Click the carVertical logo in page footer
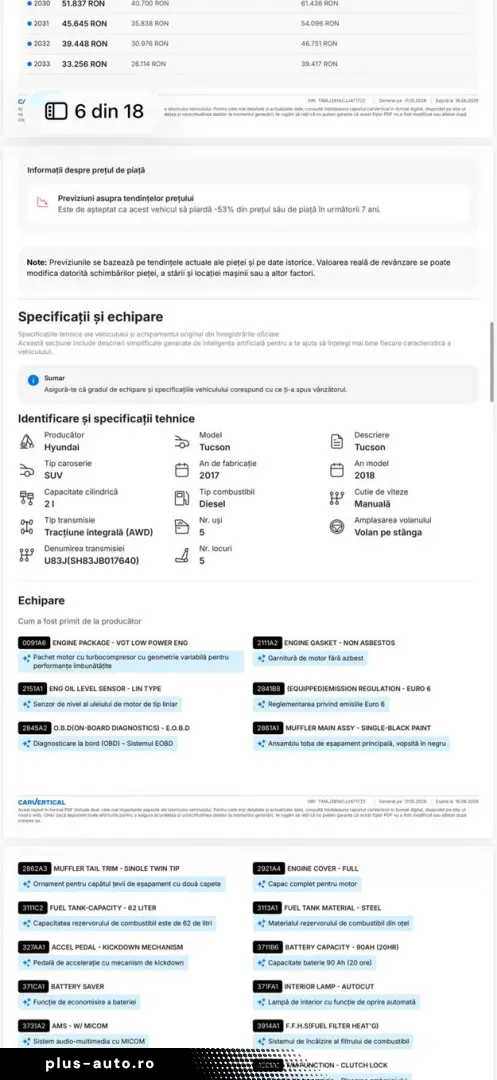The height and width of the screenshot is (1080, 497). click(x=42, y=802)
